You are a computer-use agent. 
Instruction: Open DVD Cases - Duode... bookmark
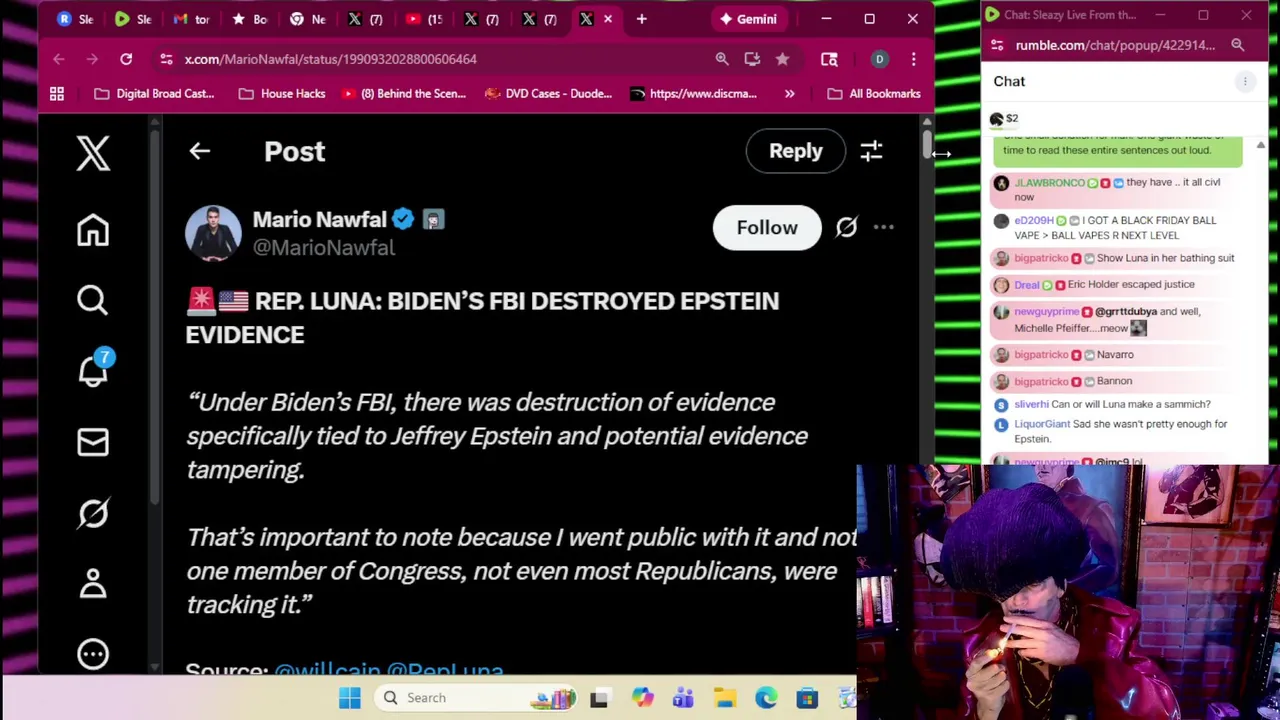tap(548, 93)
